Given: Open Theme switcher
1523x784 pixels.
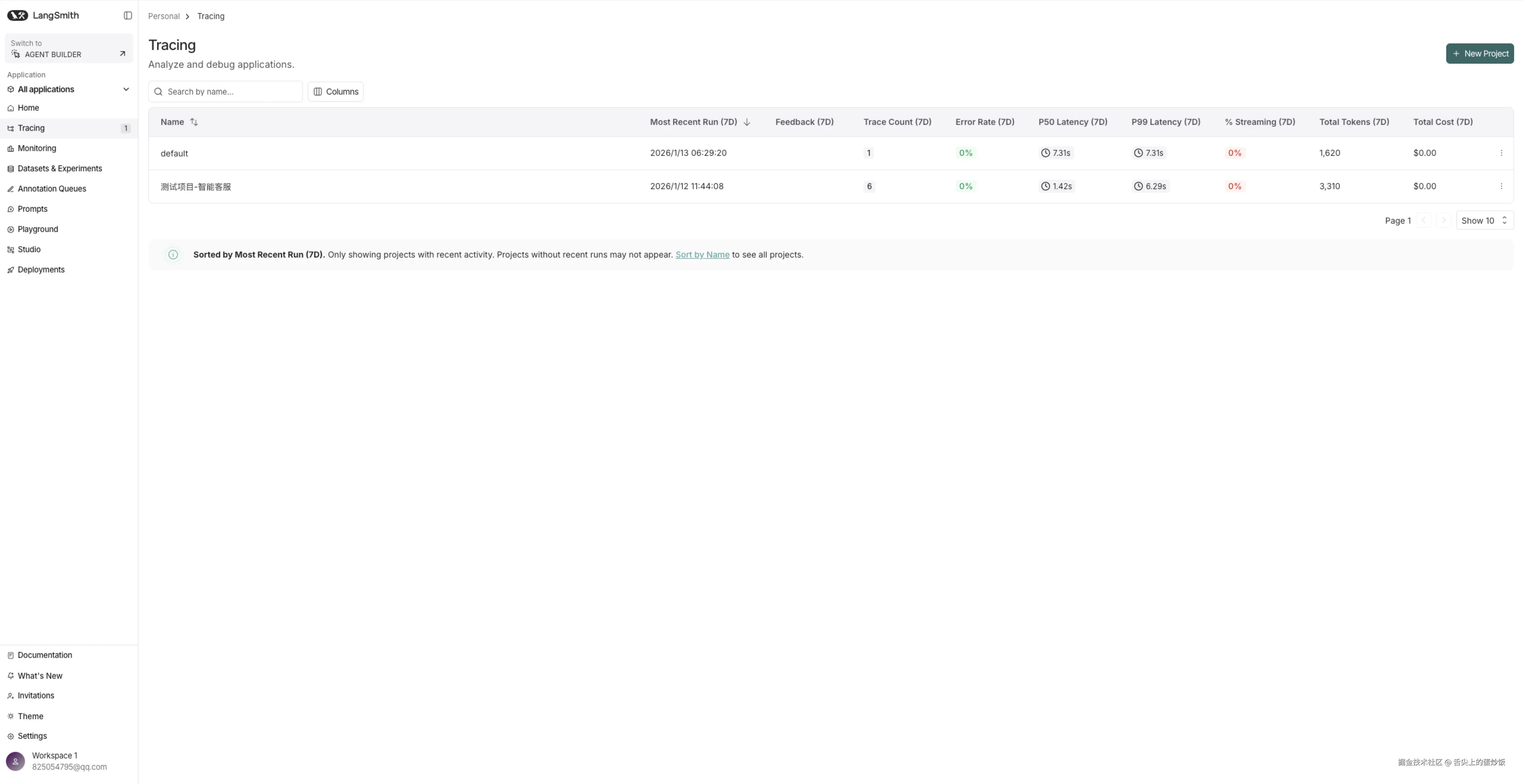Looking at the screenshot, I should click(30, 716).
